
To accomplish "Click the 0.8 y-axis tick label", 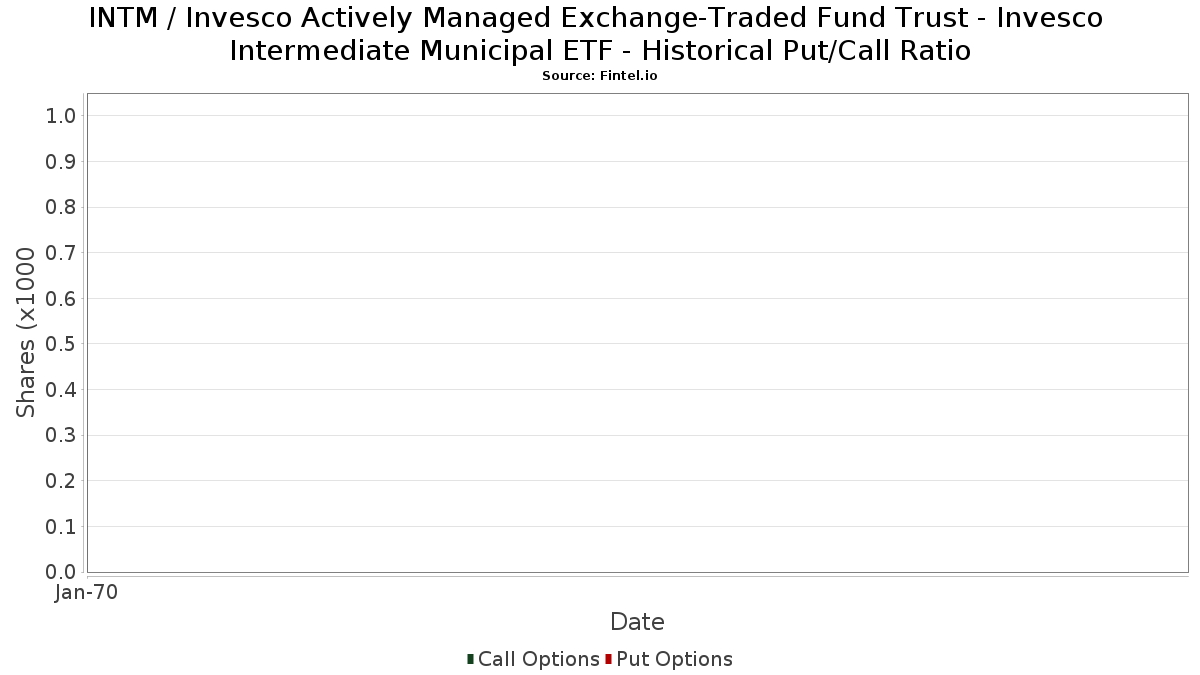I will [61, 207].
